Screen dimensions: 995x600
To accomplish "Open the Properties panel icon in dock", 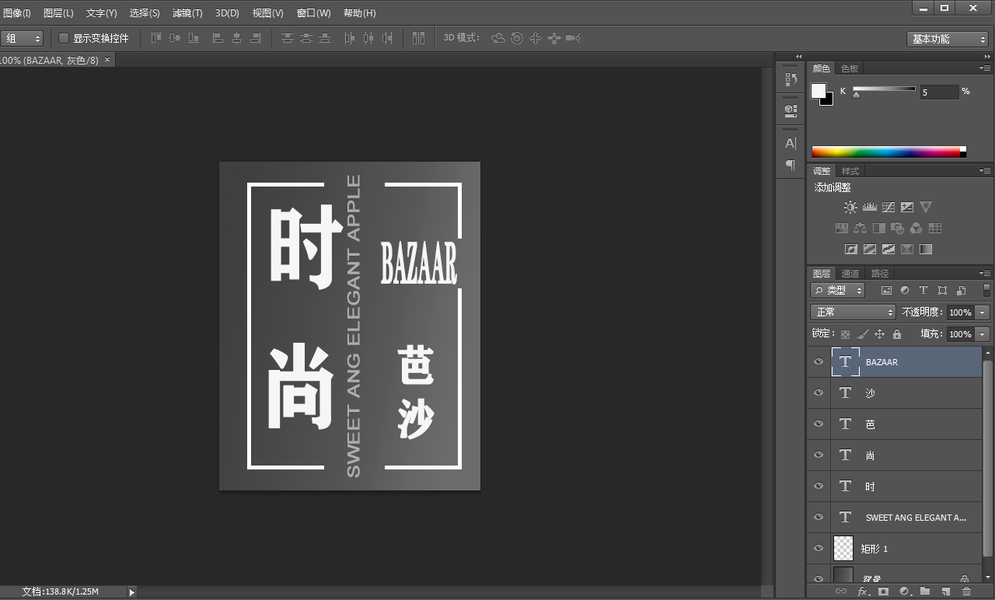I will click(x=791, y=110).
